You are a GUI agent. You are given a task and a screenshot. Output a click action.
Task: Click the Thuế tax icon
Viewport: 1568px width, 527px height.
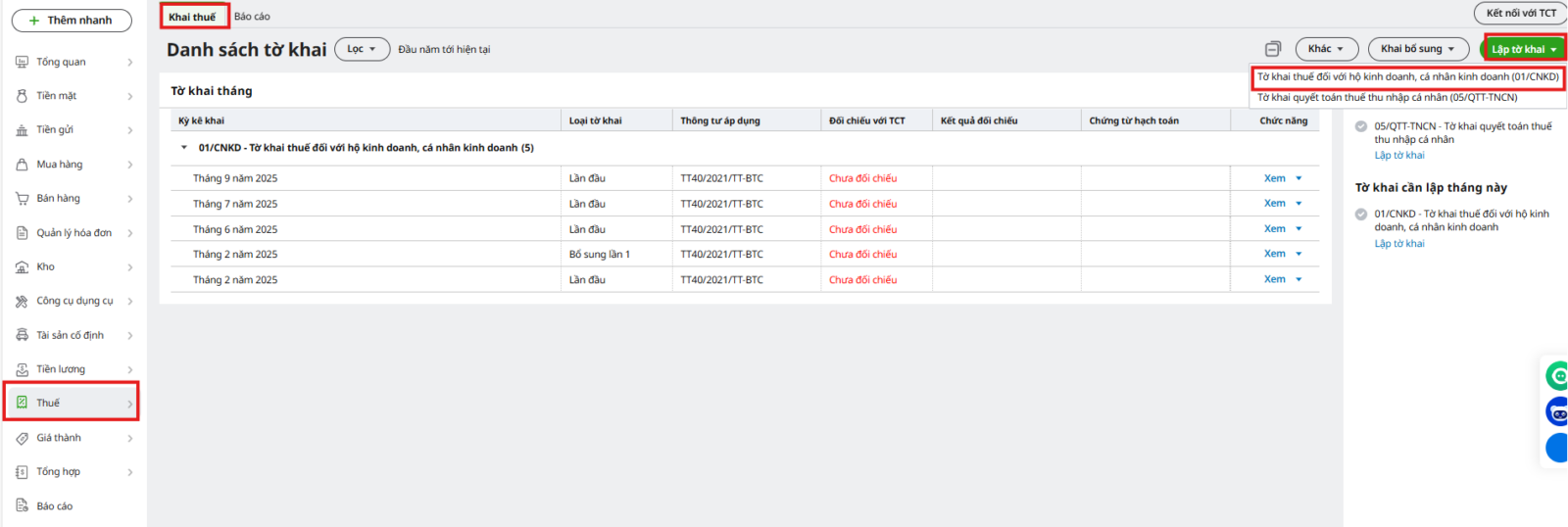22,403
